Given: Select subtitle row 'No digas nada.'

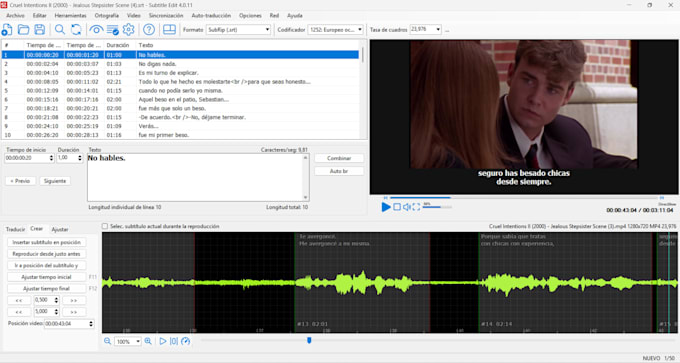Looking at the screenshot, I should (x=180, y=64).
